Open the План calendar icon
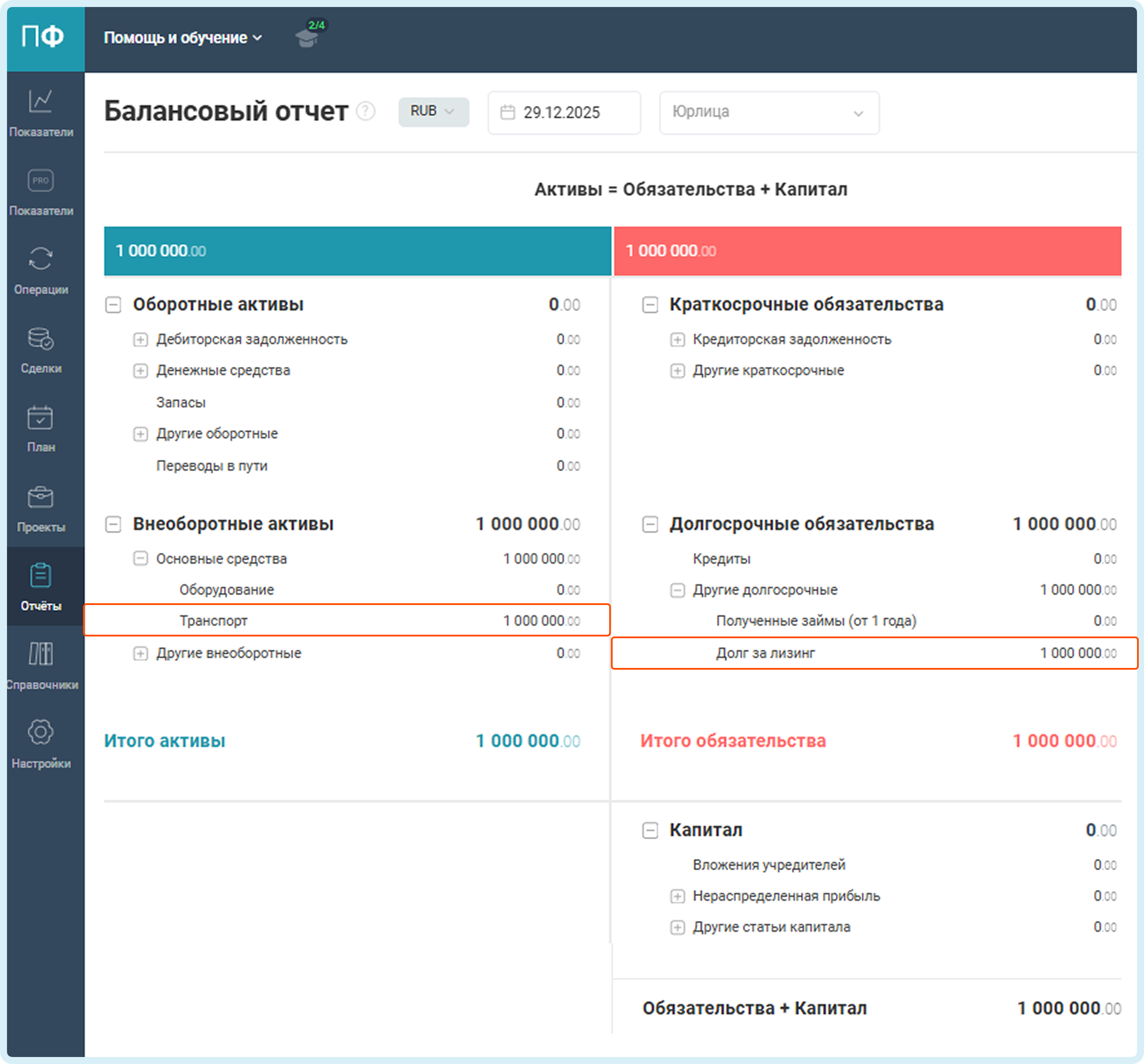 coord(40,417)
